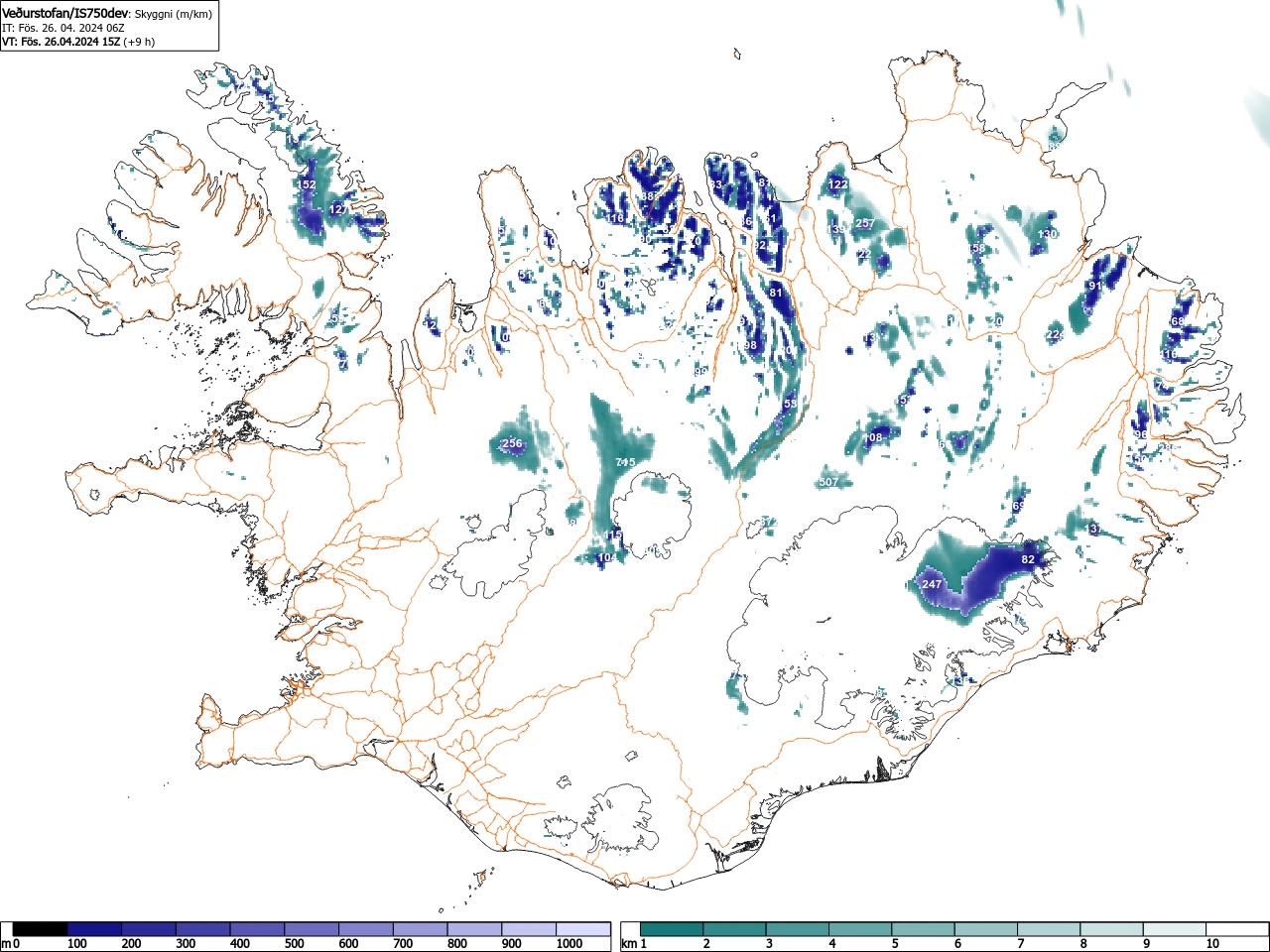Click the "130" visibility value label

coord(1048,234)
